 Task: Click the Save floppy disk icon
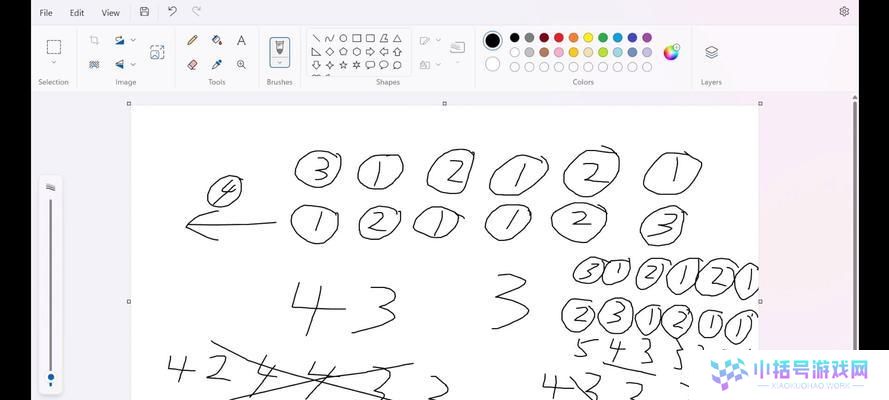pos(145,12)
